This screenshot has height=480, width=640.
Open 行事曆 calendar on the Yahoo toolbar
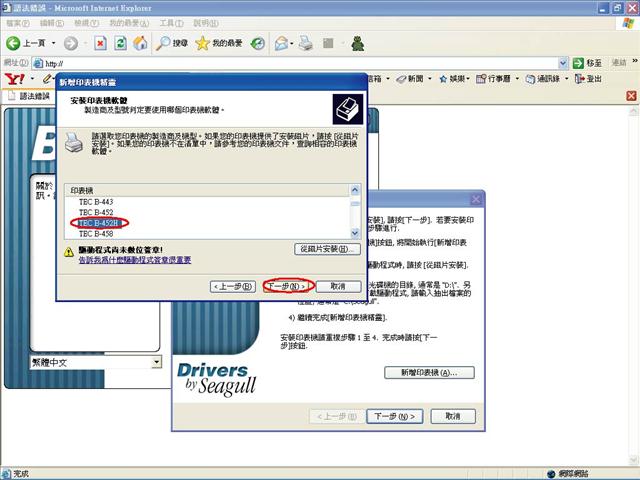[493, 79]
